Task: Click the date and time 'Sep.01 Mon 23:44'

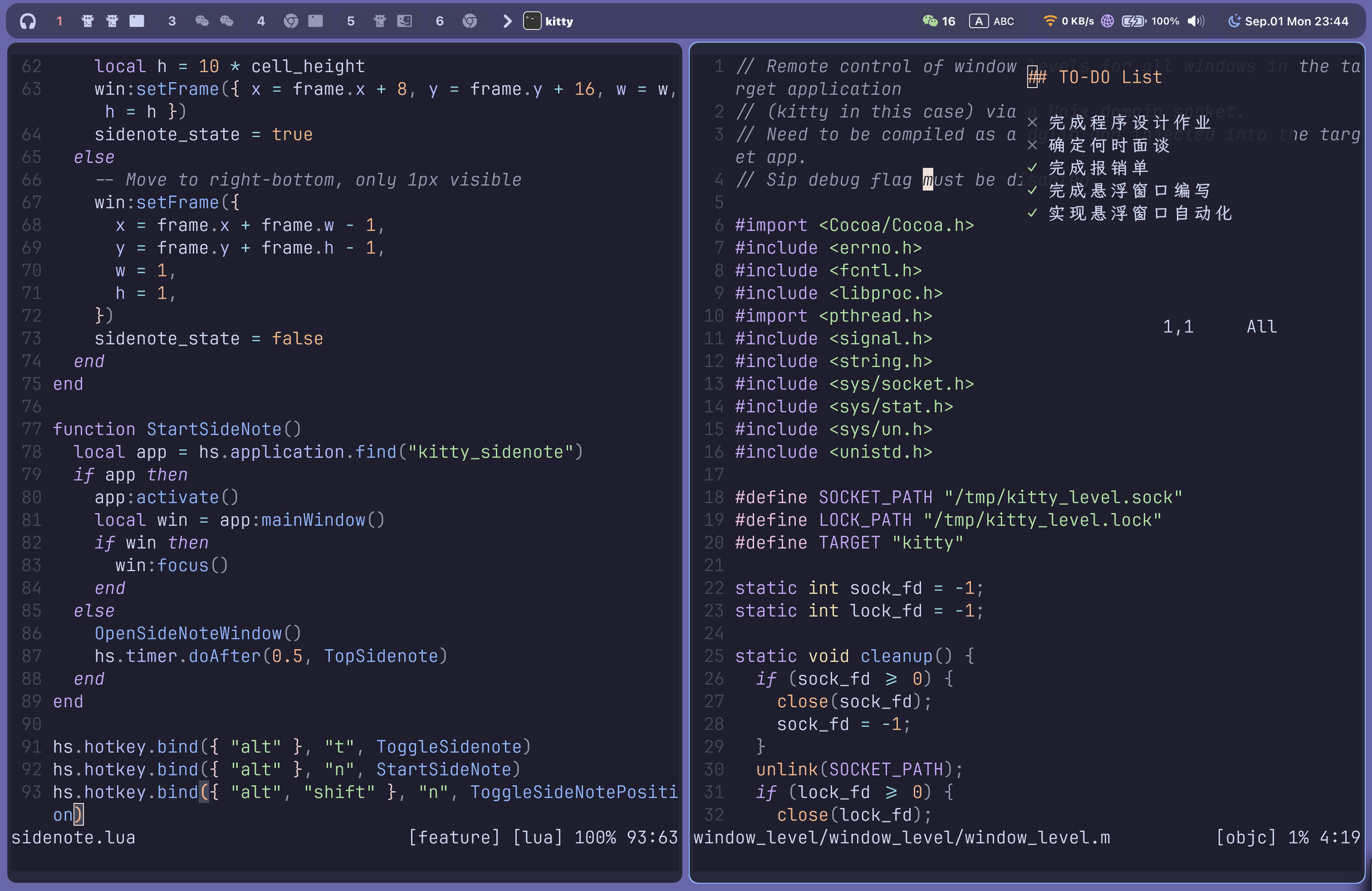Action: [1297, 21]
